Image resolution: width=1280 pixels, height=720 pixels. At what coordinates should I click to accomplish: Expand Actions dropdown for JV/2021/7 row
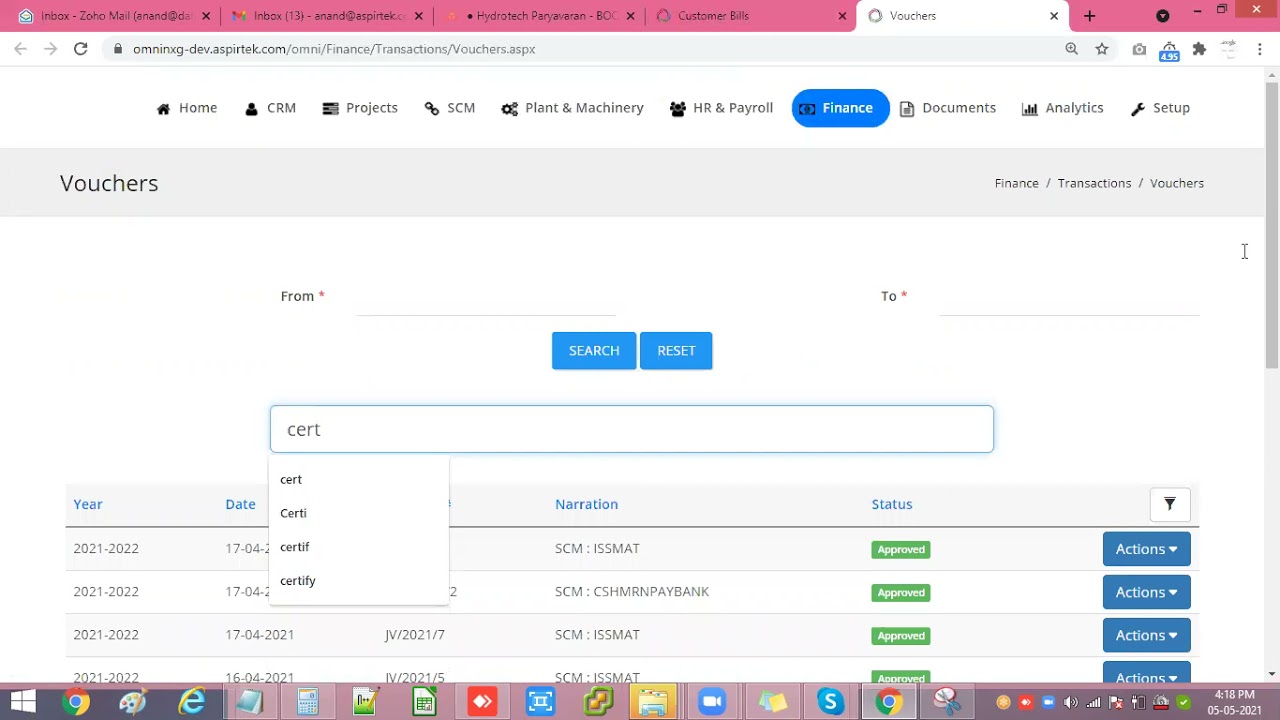pos(1146,635)
